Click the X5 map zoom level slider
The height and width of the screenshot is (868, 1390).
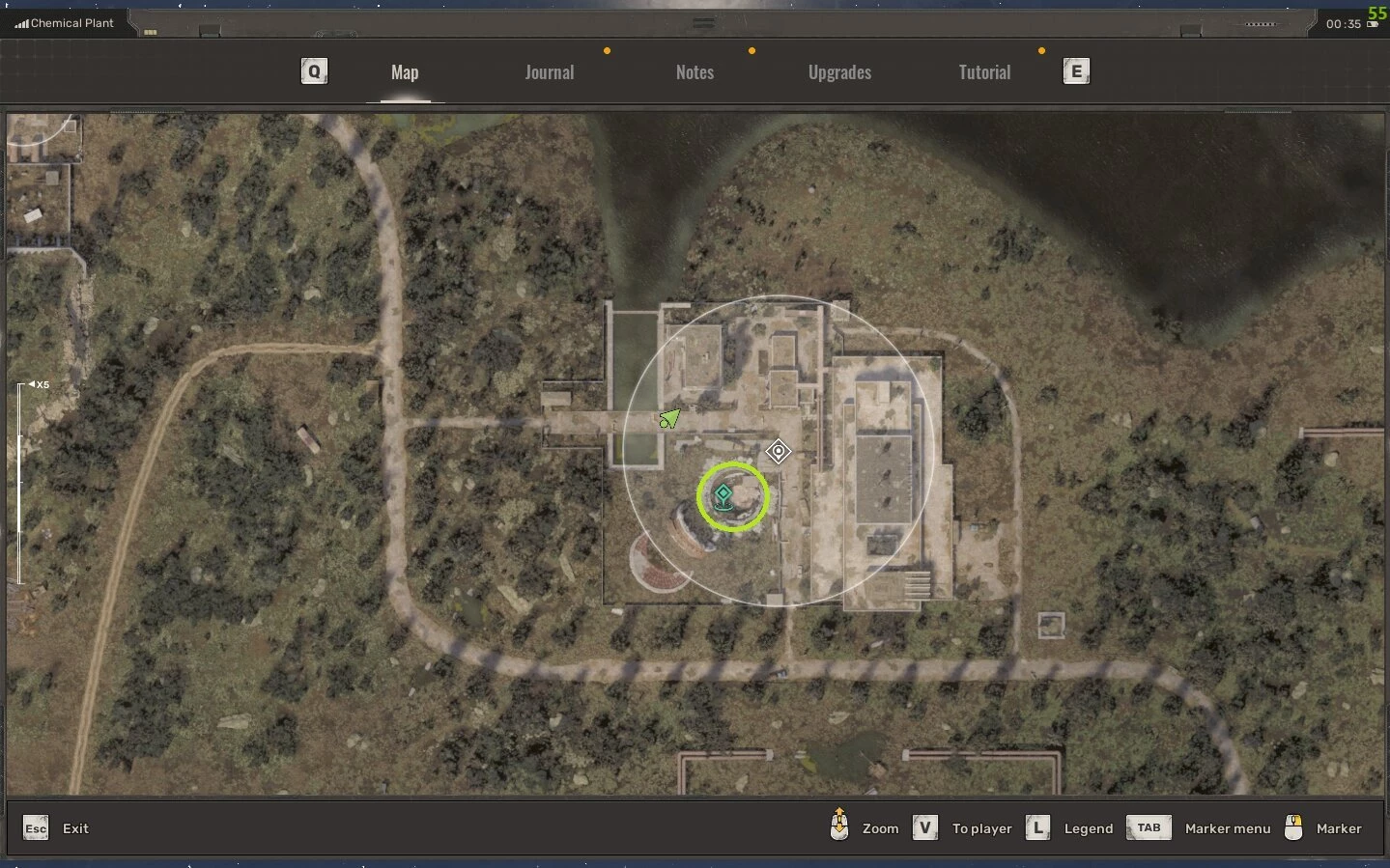coord(20,483)
